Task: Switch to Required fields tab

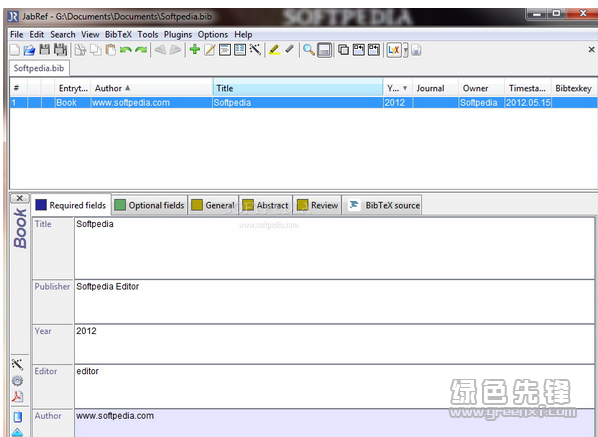Action: pos(71,205)
